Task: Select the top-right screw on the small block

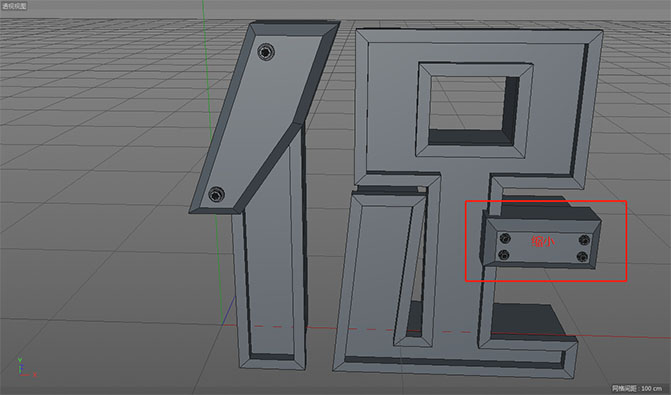Action: coord(584,240)
